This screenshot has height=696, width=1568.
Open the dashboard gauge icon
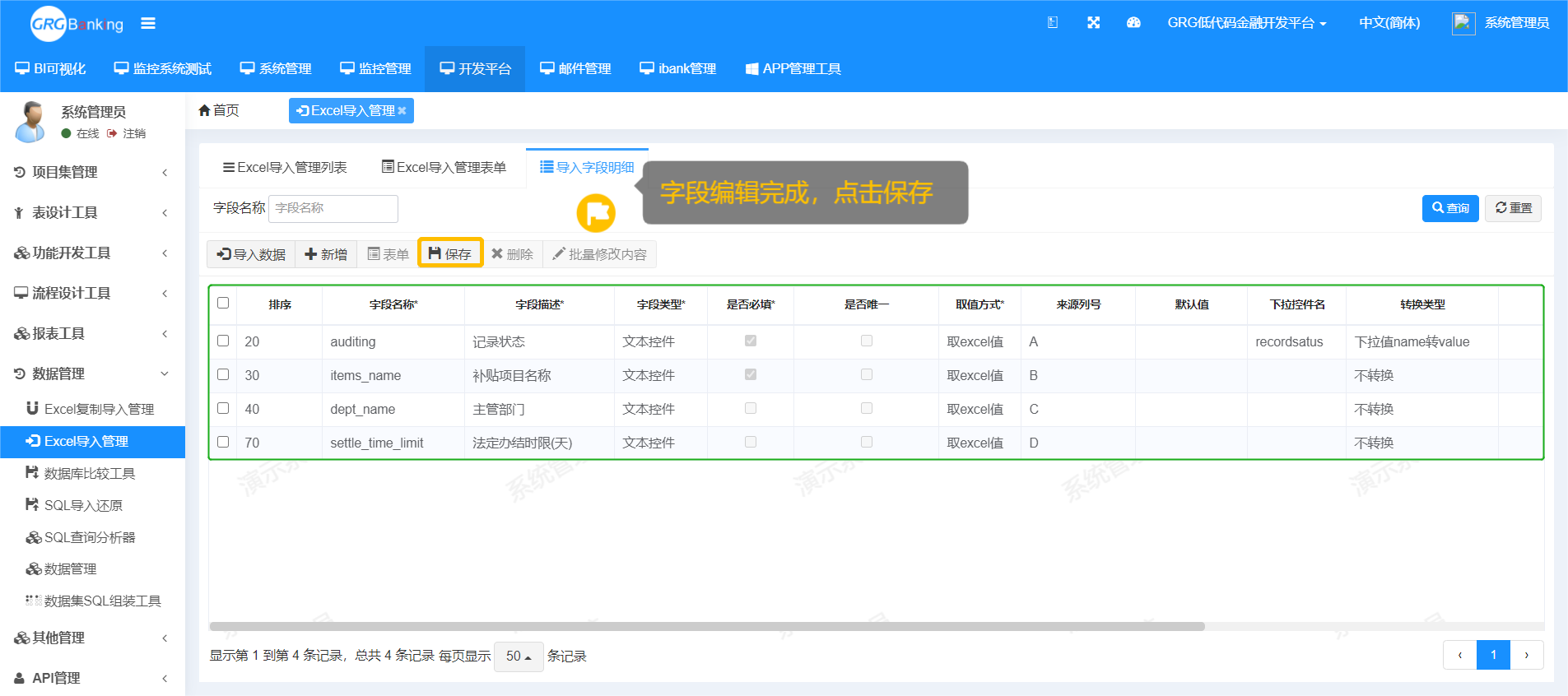click(1133, 23)
